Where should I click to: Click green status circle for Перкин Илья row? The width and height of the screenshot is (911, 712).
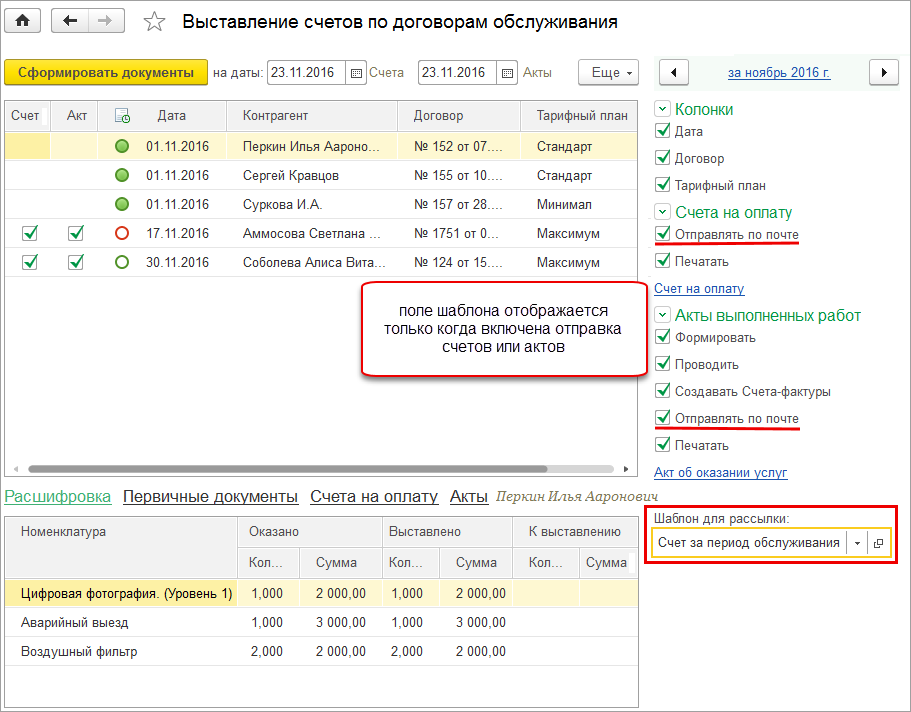click(122, 146)
